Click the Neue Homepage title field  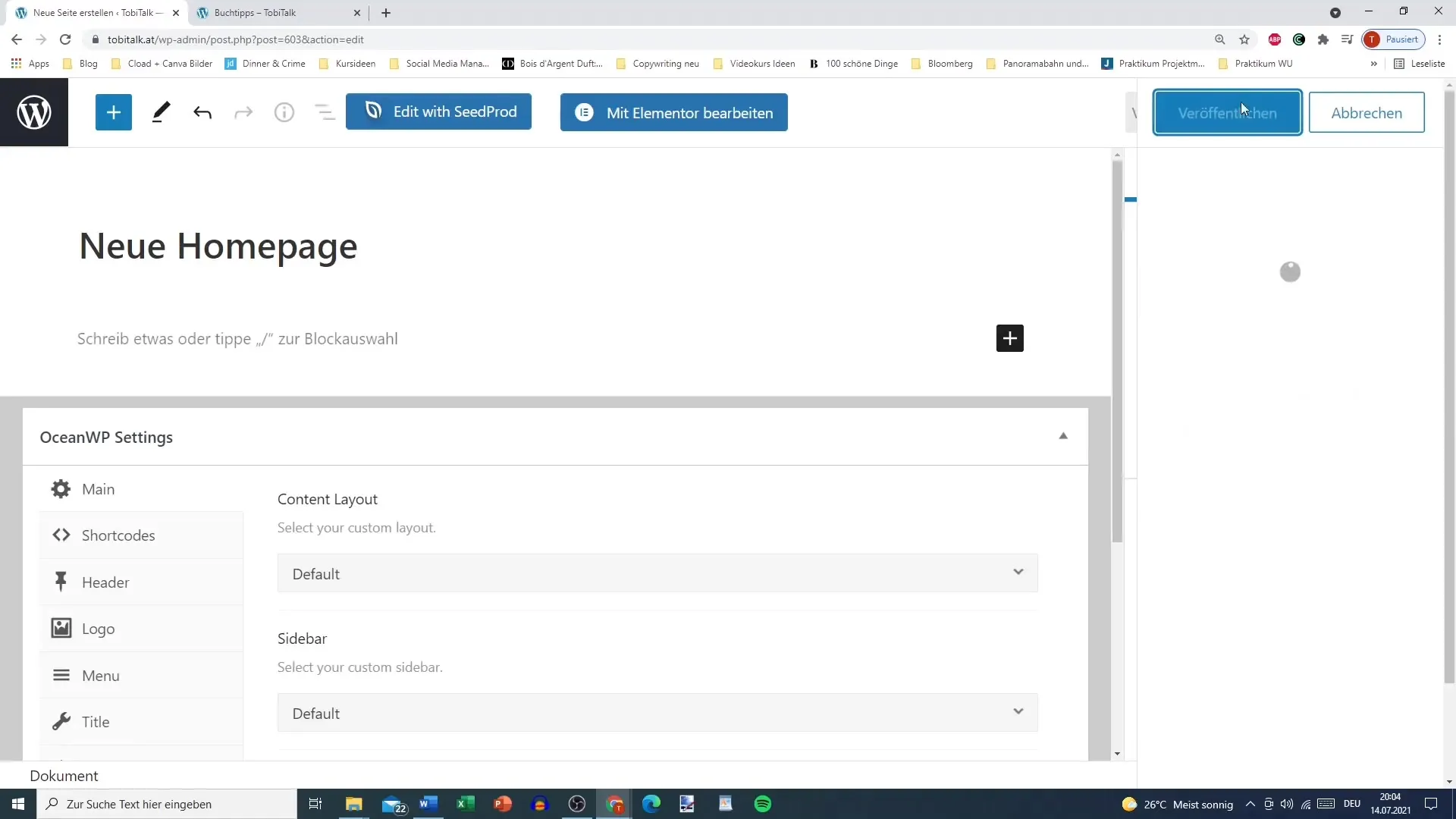pyautogui.click(x=218, y=246)
